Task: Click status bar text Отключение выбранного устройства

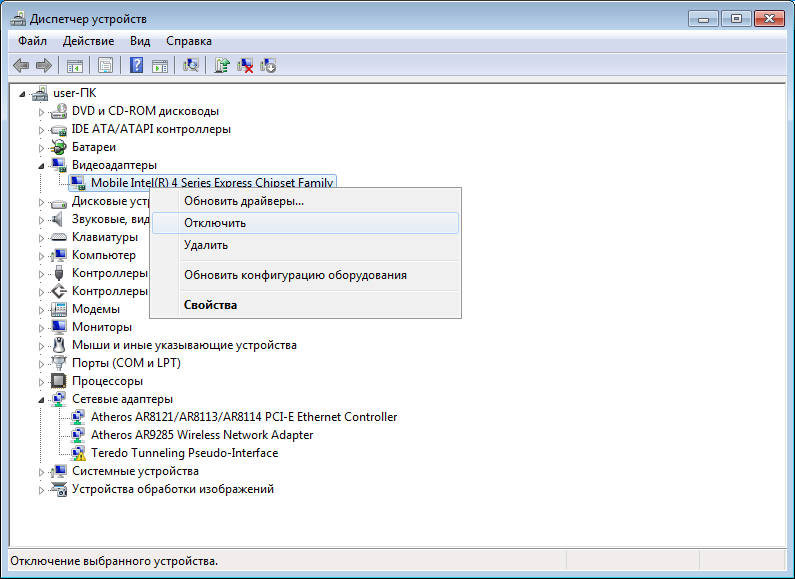Action: click(114, 561)
